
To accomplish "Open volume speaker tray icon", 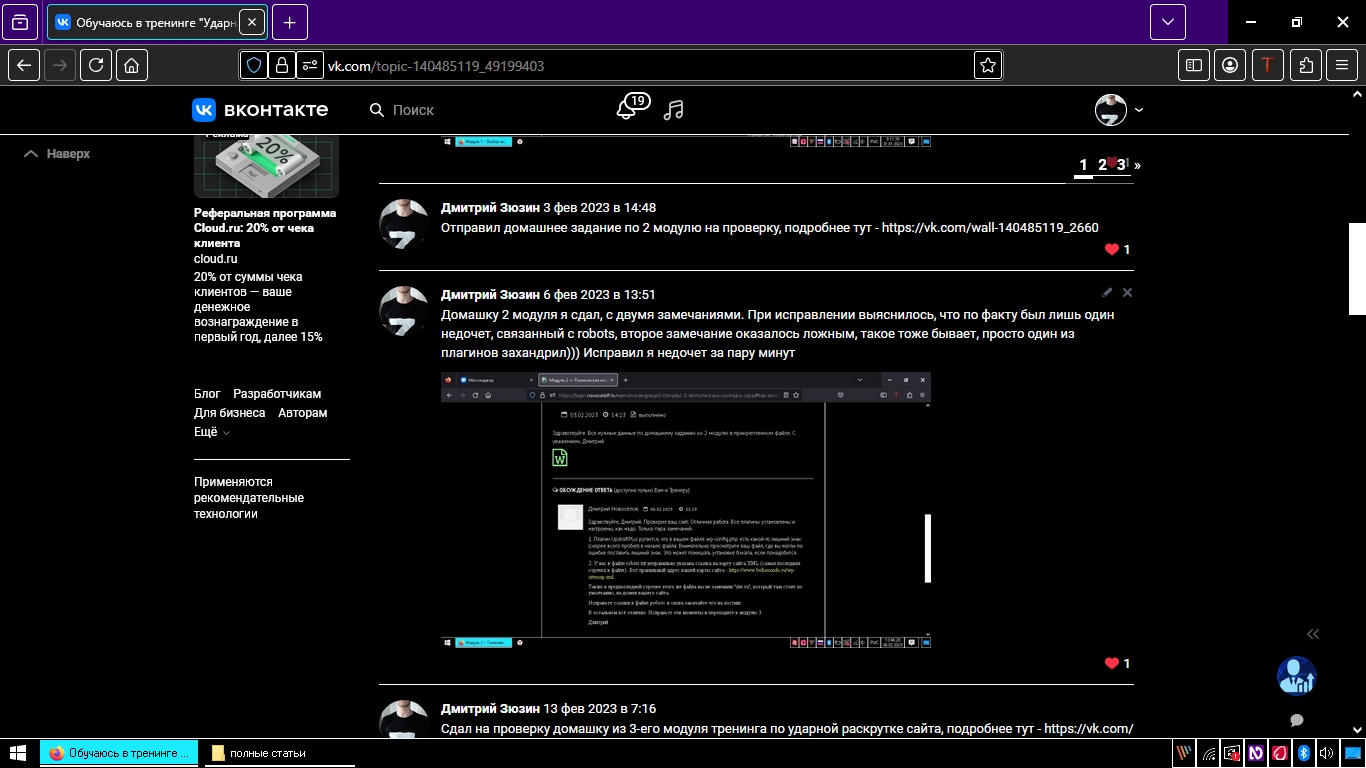I will [1326, 753].
